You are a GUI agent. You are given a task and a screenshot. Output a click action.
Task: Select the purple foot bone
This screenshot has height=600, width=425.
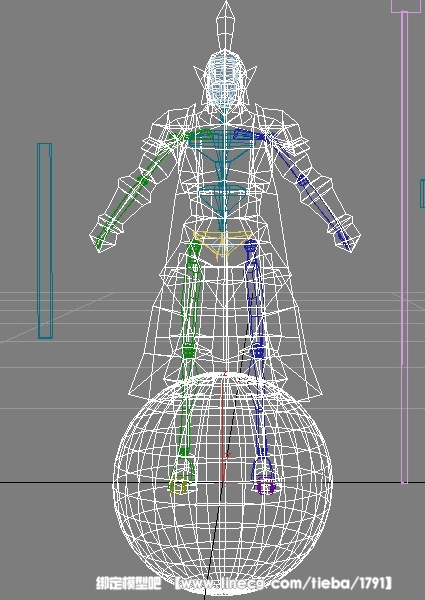tap(265, 487)
